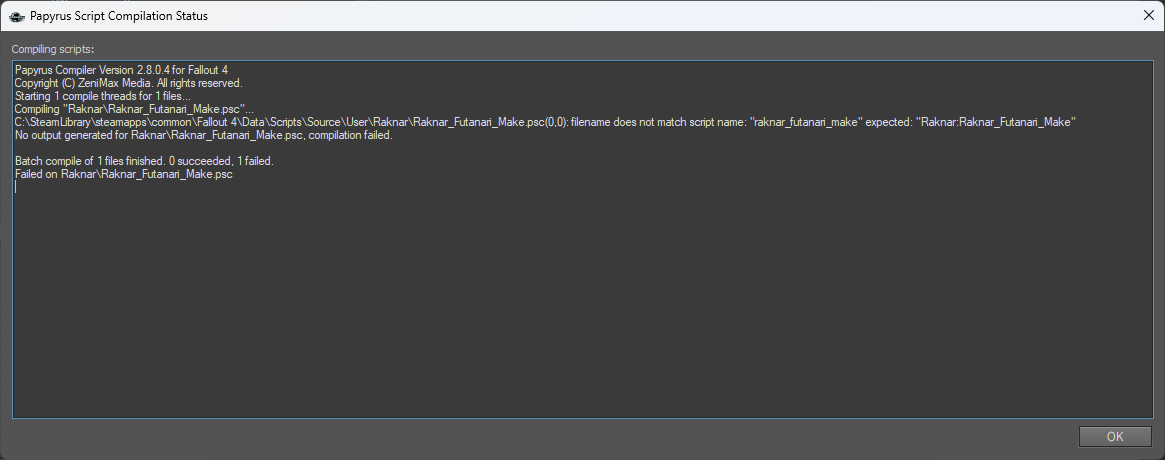Close the Papyrus Script Compilation Status dialog
The width and height of the screenshot is (1165, 460).
tap(1148, 16)
